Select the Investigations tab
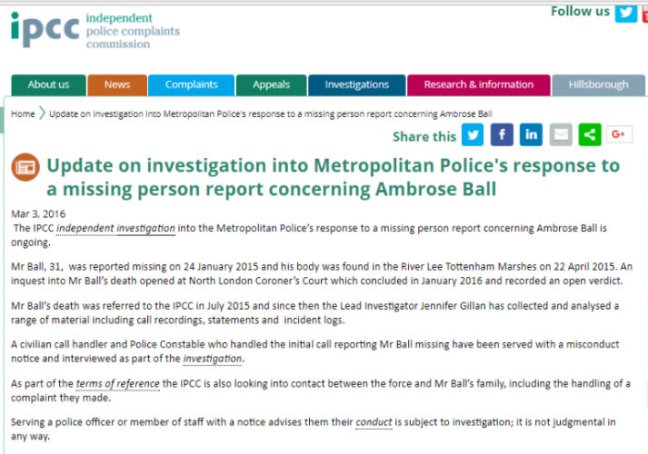The height and width of the screenshot is (454, 648). pos(356,85)
